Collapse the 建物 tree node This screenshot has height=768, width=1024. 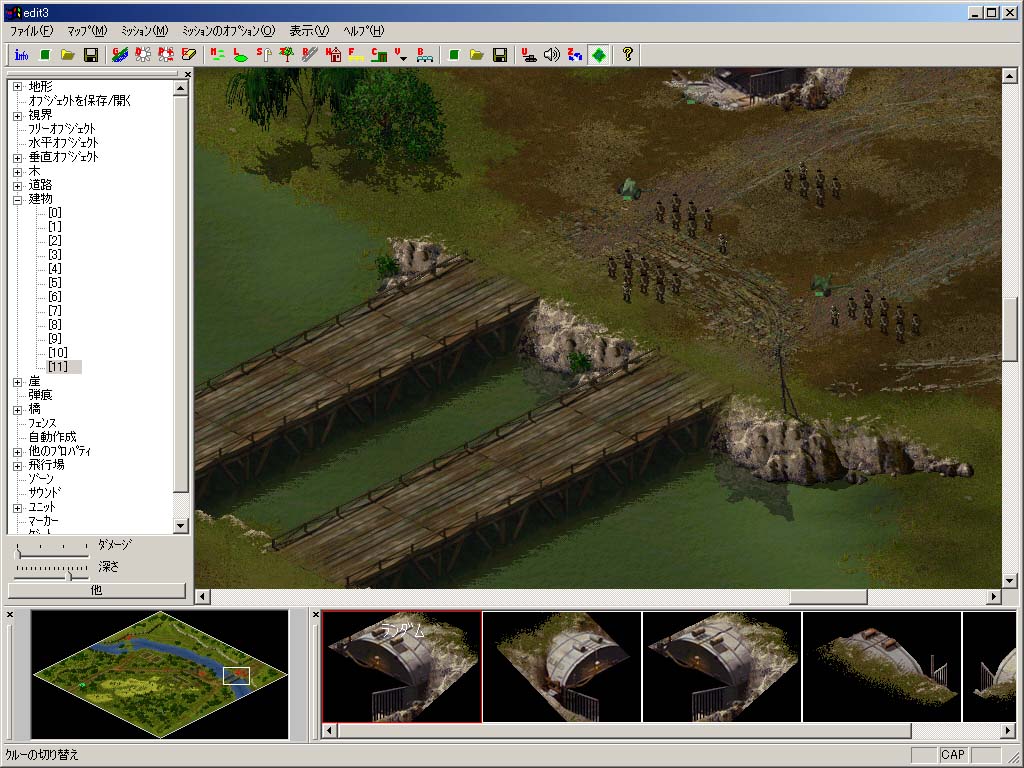[18, 199]
